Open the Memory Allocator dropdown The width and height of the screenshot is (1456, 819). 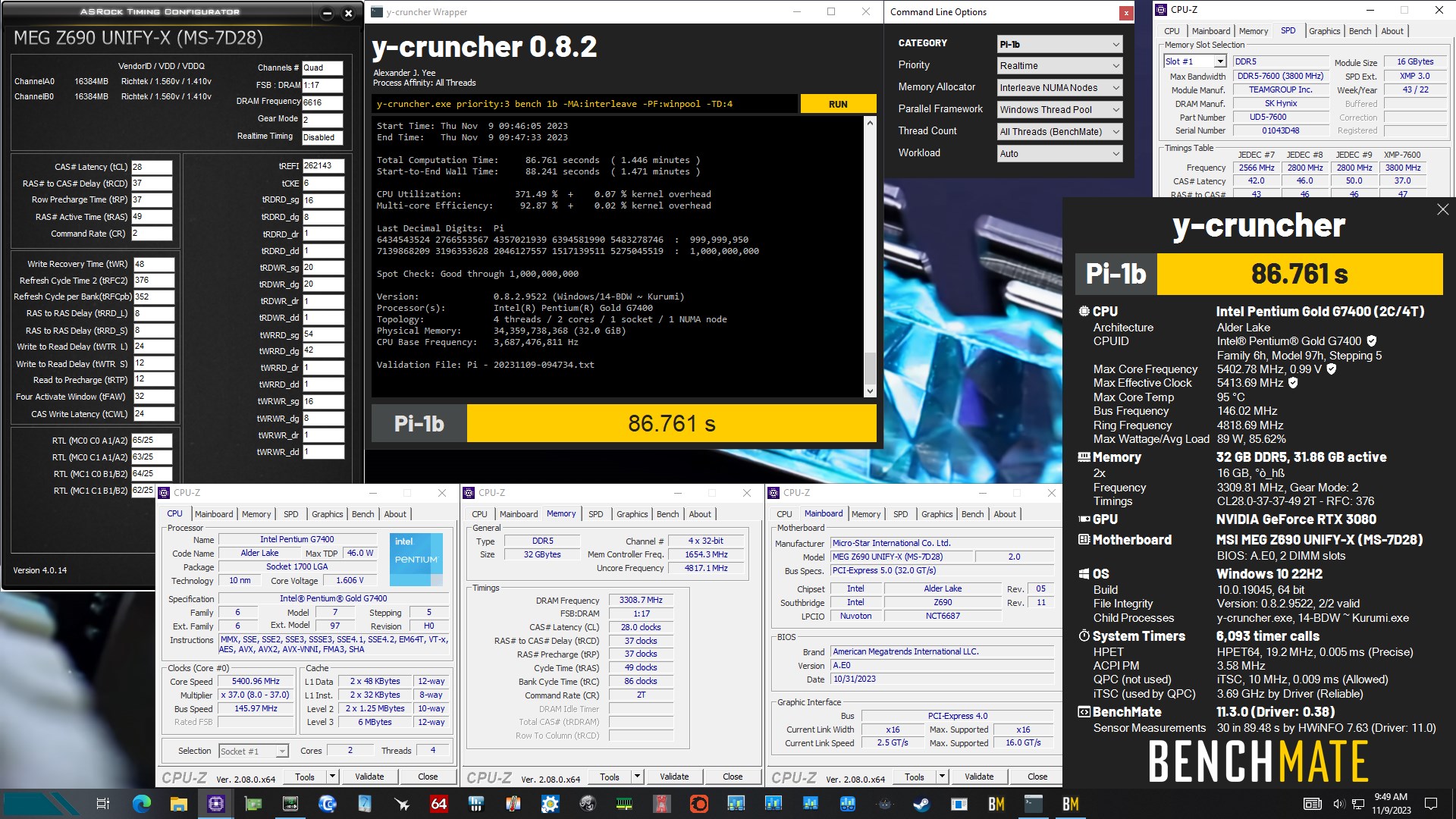tap(1059, 88)
